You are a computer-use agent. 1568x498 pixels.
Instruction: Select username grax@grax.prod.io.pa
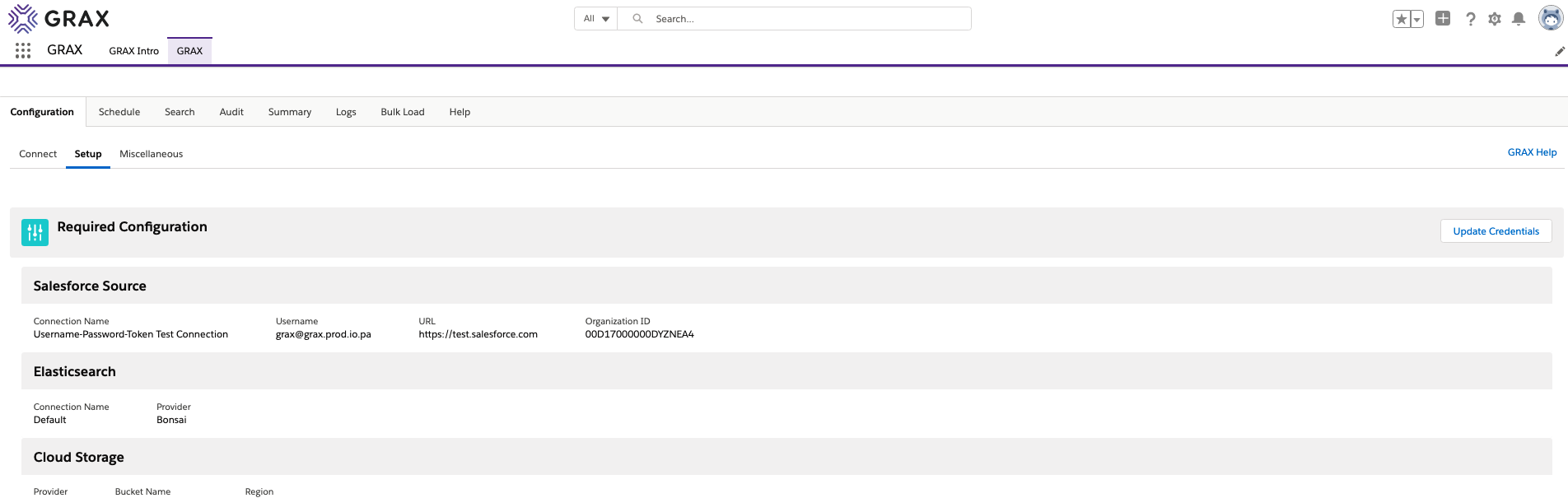[x=324, y=334]
